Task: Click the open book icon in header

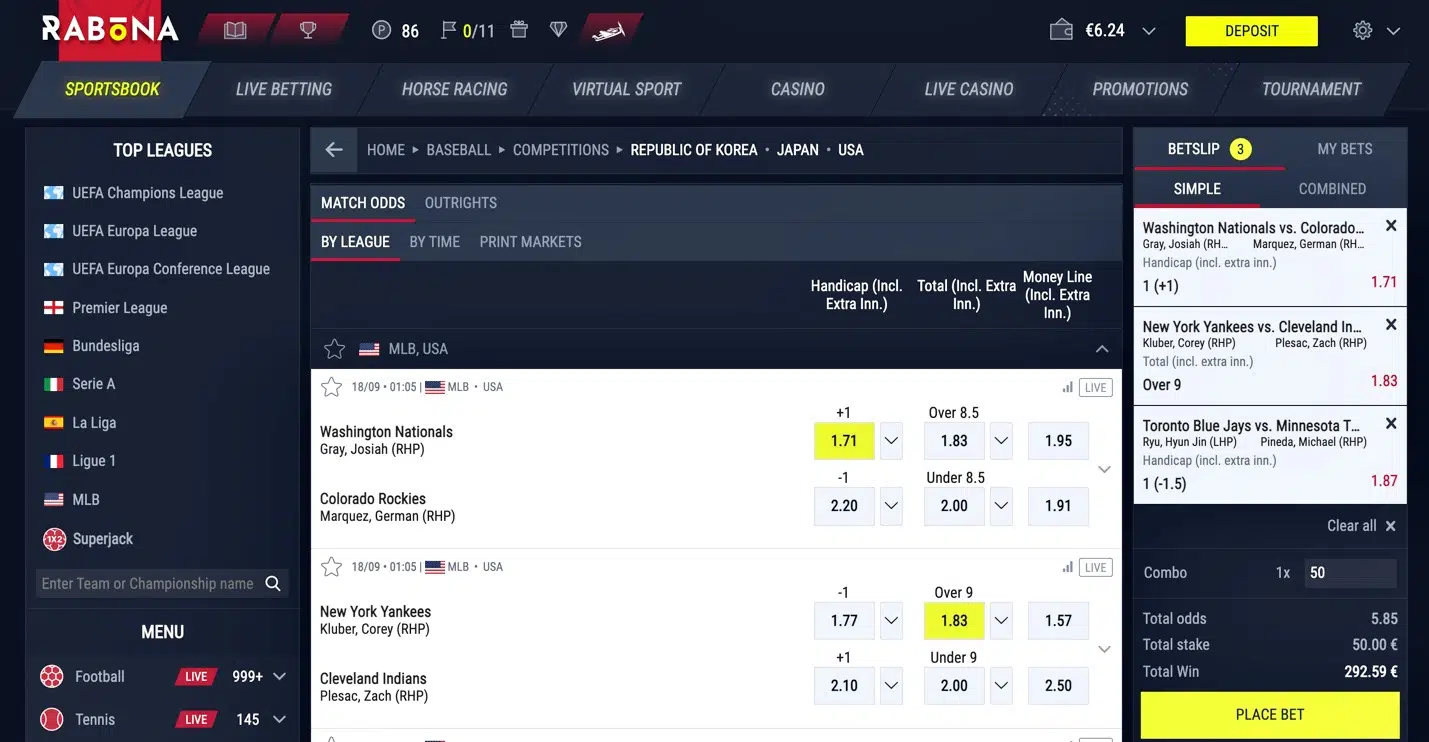Action: [235, 30]
